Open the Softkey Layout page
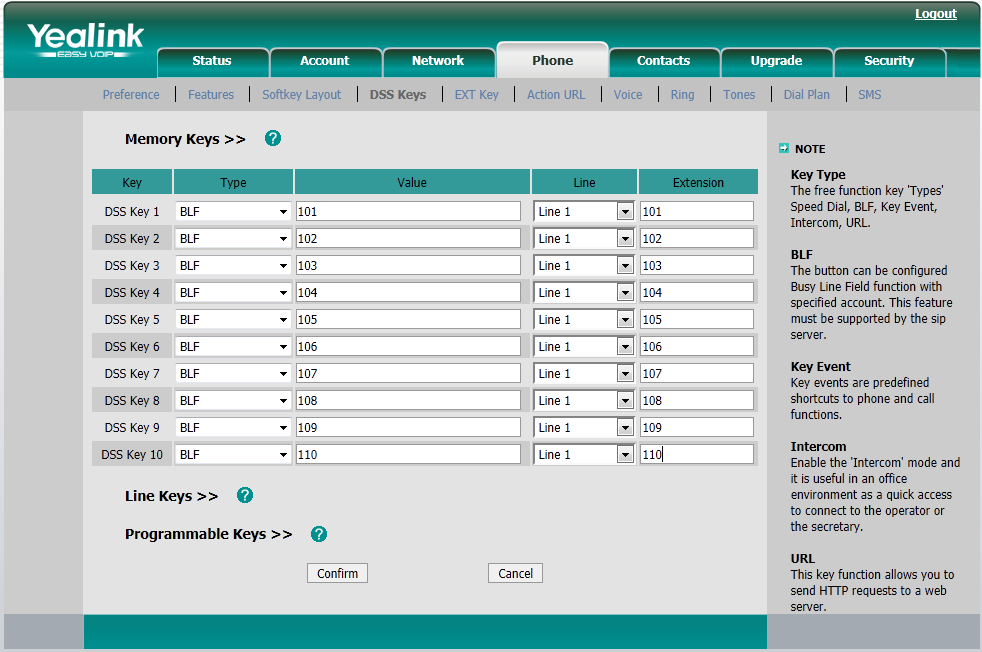 tap(302, 95)
